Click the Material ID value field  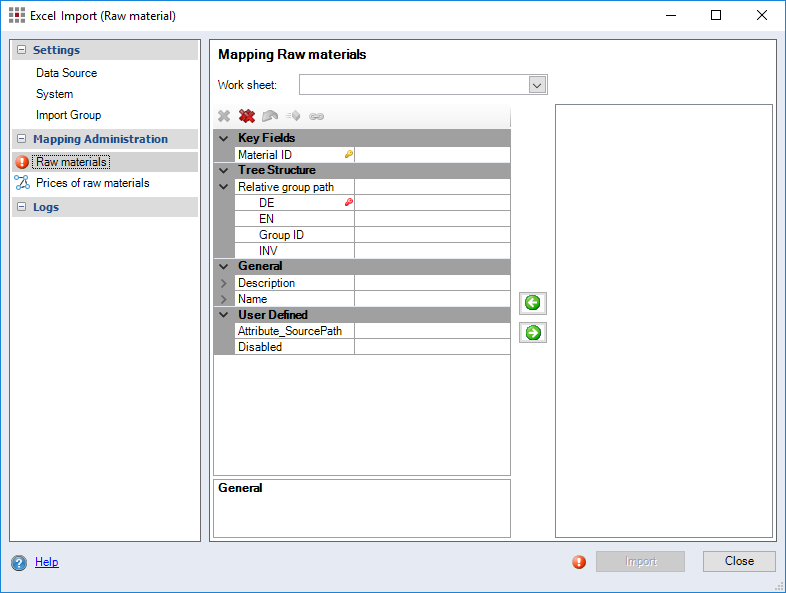pos(432,155)
